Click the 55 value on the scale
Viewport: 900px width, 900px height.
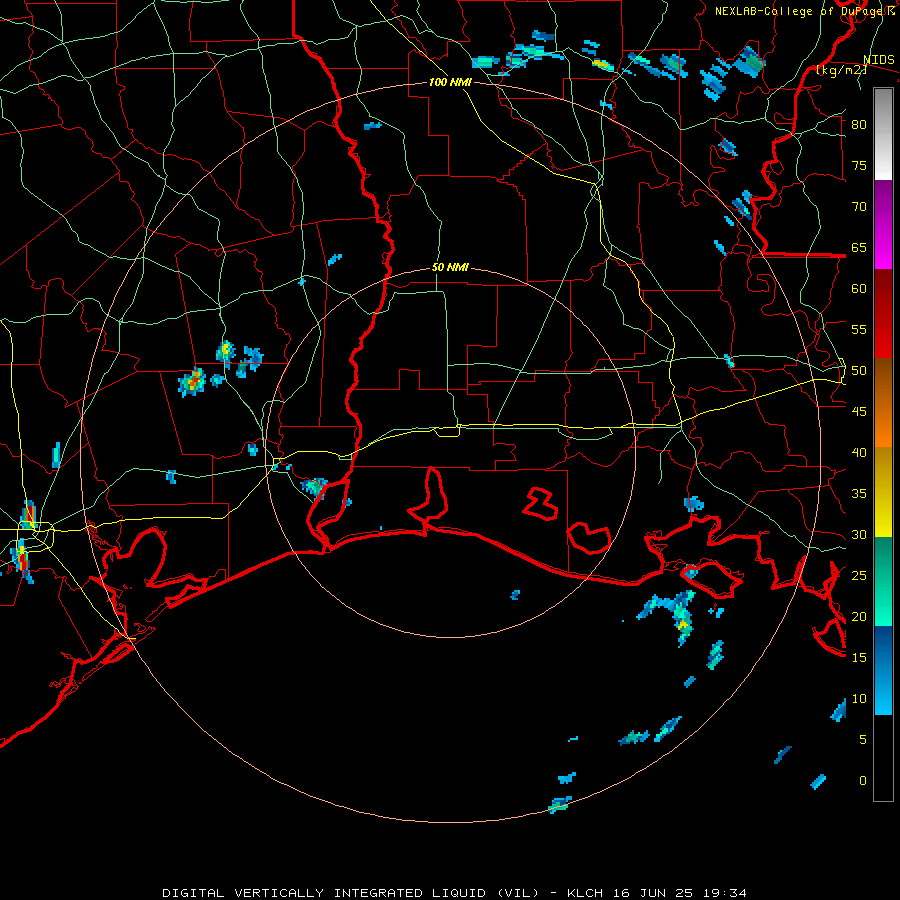(x=859, y=330)
